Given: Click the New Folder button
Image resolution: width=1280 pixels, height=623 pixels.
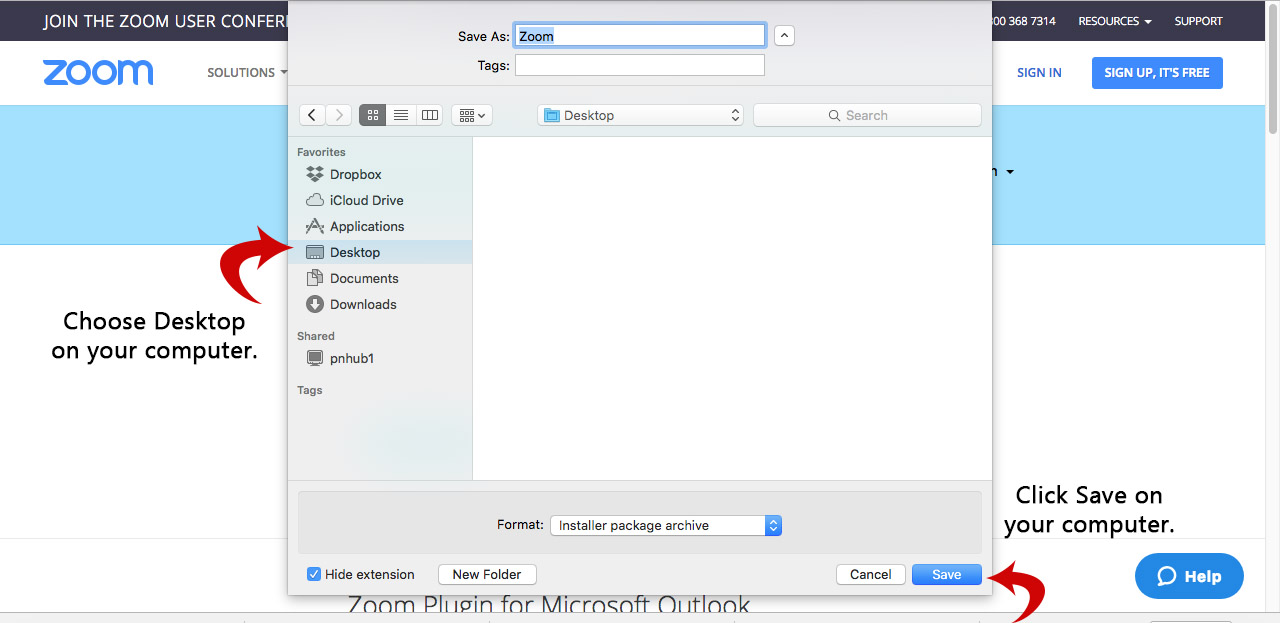Looking at the screenshot, I should [487, 574].
